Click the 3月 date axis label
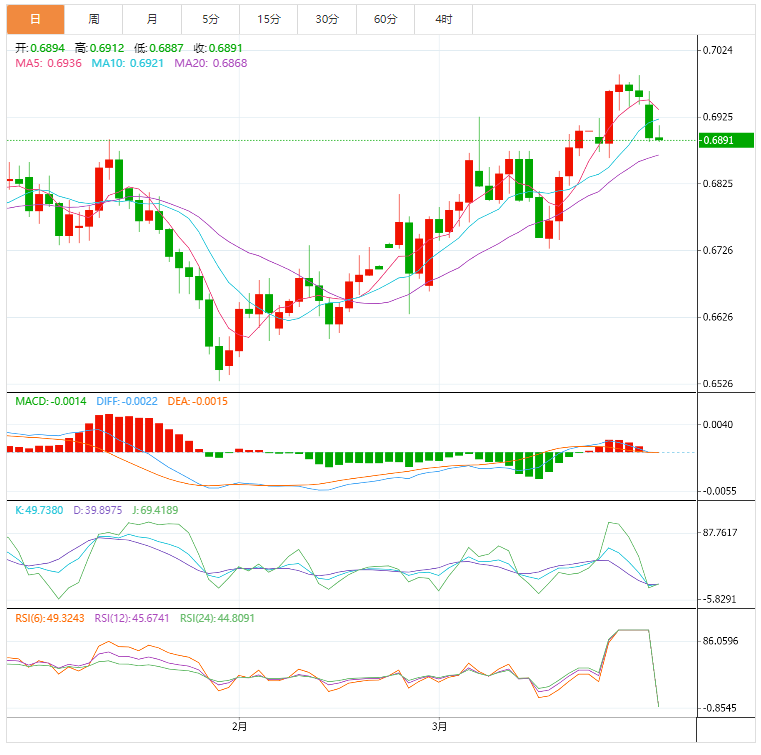This screenshot has height=755, width=761. tap(440, 726)
